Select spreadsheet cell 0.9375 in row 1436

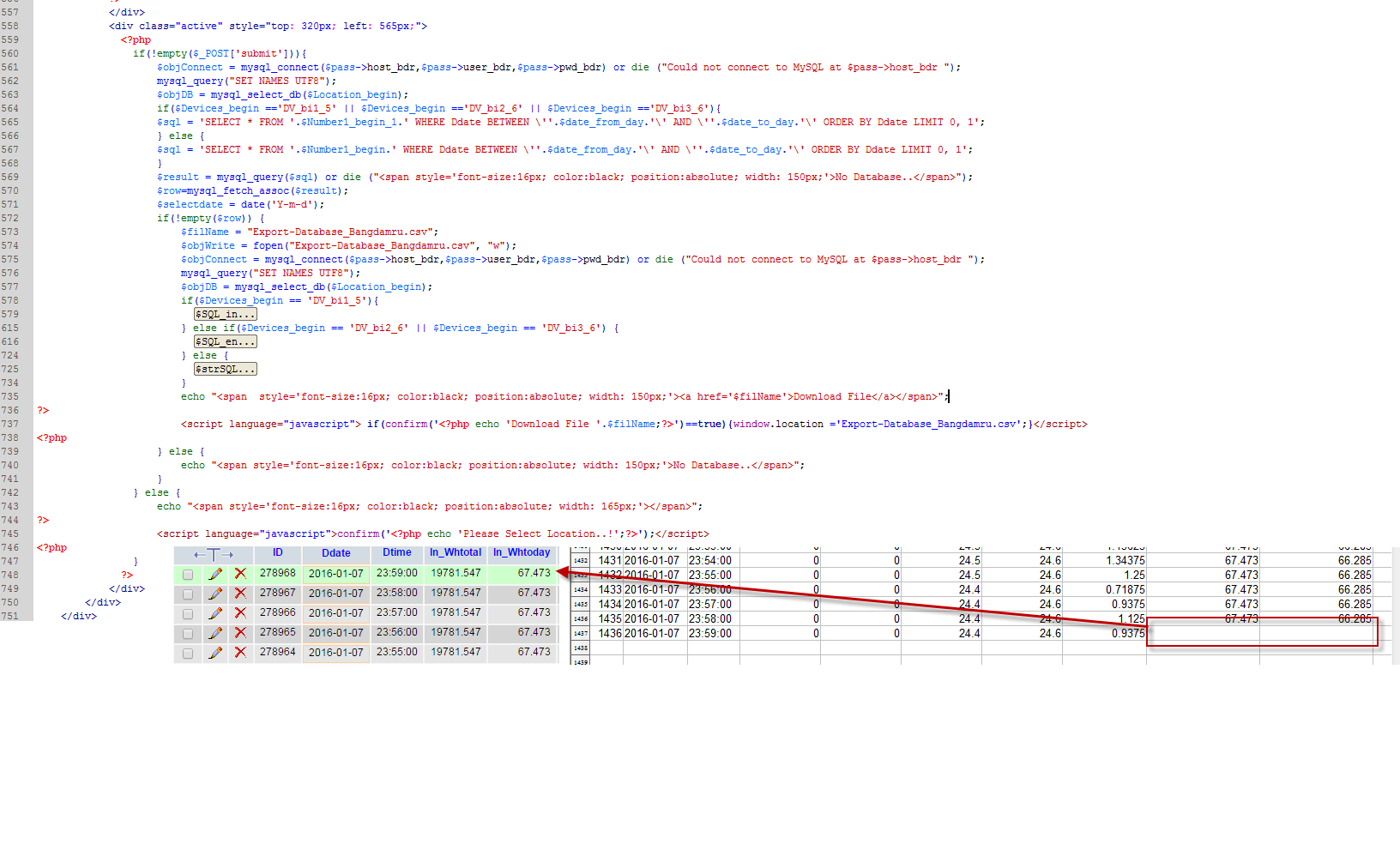(1105, 634)
